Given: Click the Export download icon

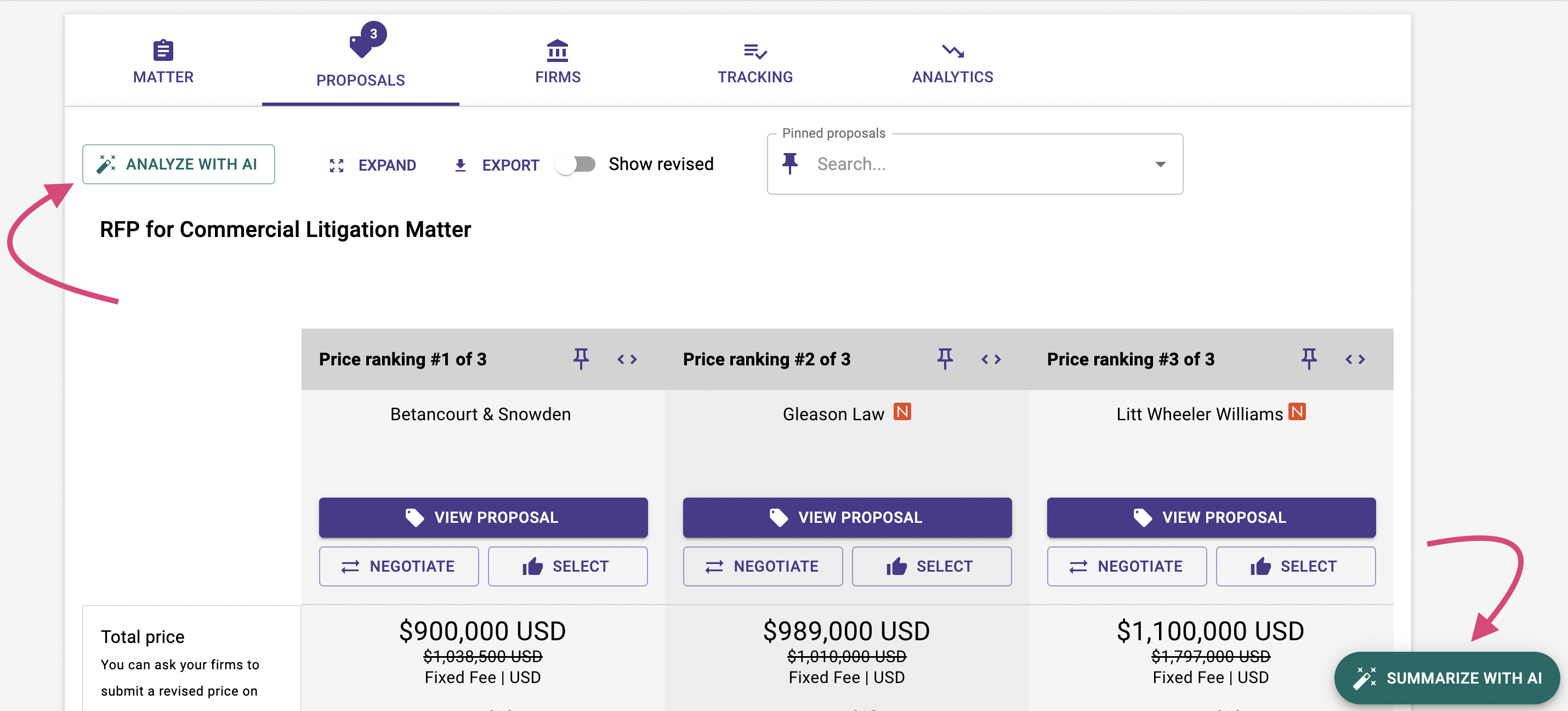Looking at the screenshot, I should point(461,164).
